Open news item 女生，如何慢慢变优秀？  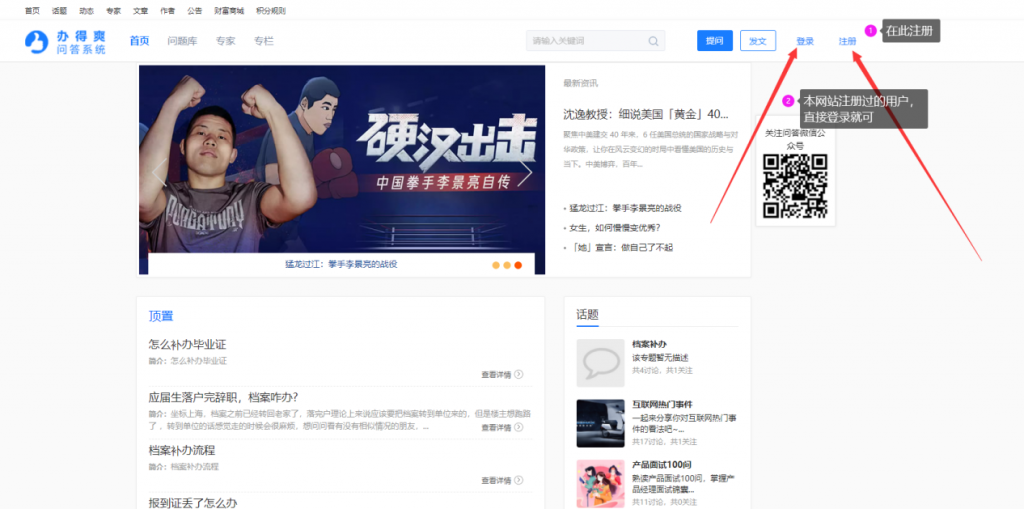(615, 227)
